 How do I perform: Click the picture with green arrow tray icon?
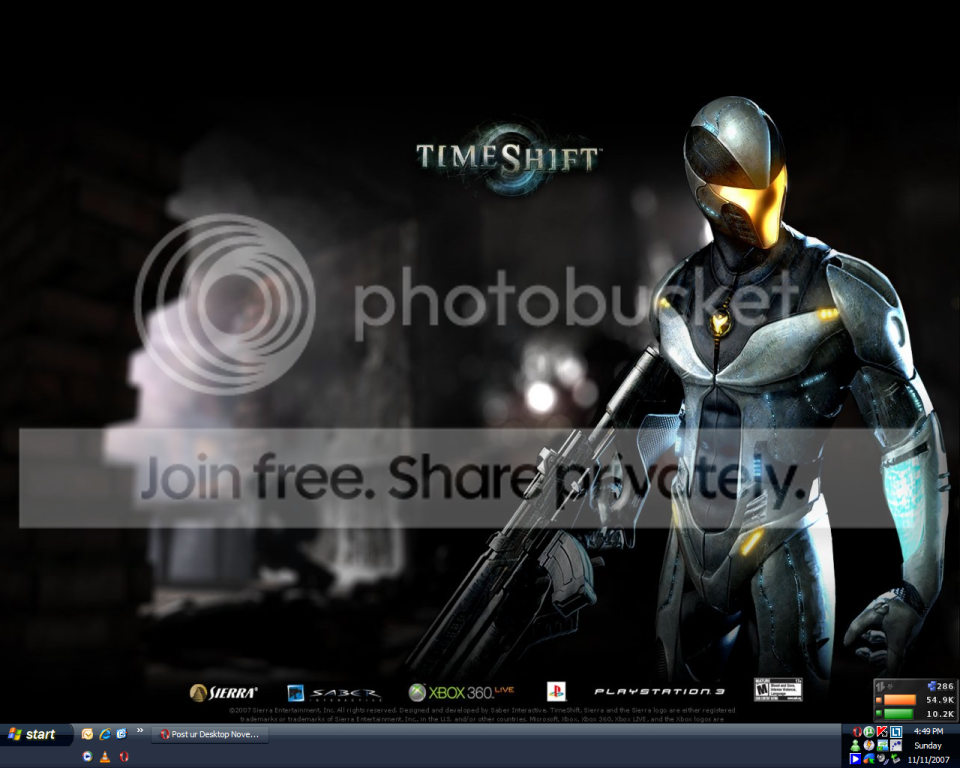tap(882, 745)
